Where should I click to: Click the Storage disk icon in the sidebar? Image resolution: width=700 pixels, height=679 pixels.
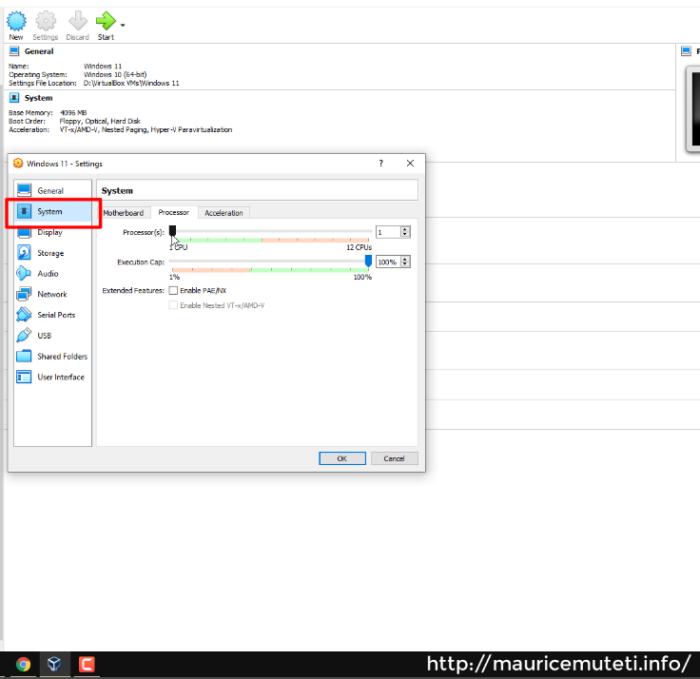pyautogui.click(x=24, y=253)
